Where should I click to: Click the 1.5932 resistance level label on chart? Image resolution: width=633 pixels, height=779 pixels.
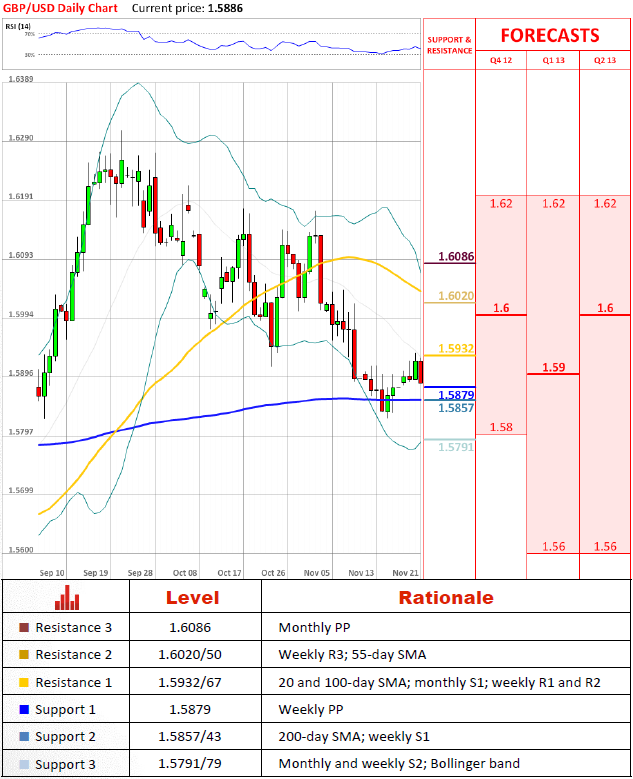455,349
